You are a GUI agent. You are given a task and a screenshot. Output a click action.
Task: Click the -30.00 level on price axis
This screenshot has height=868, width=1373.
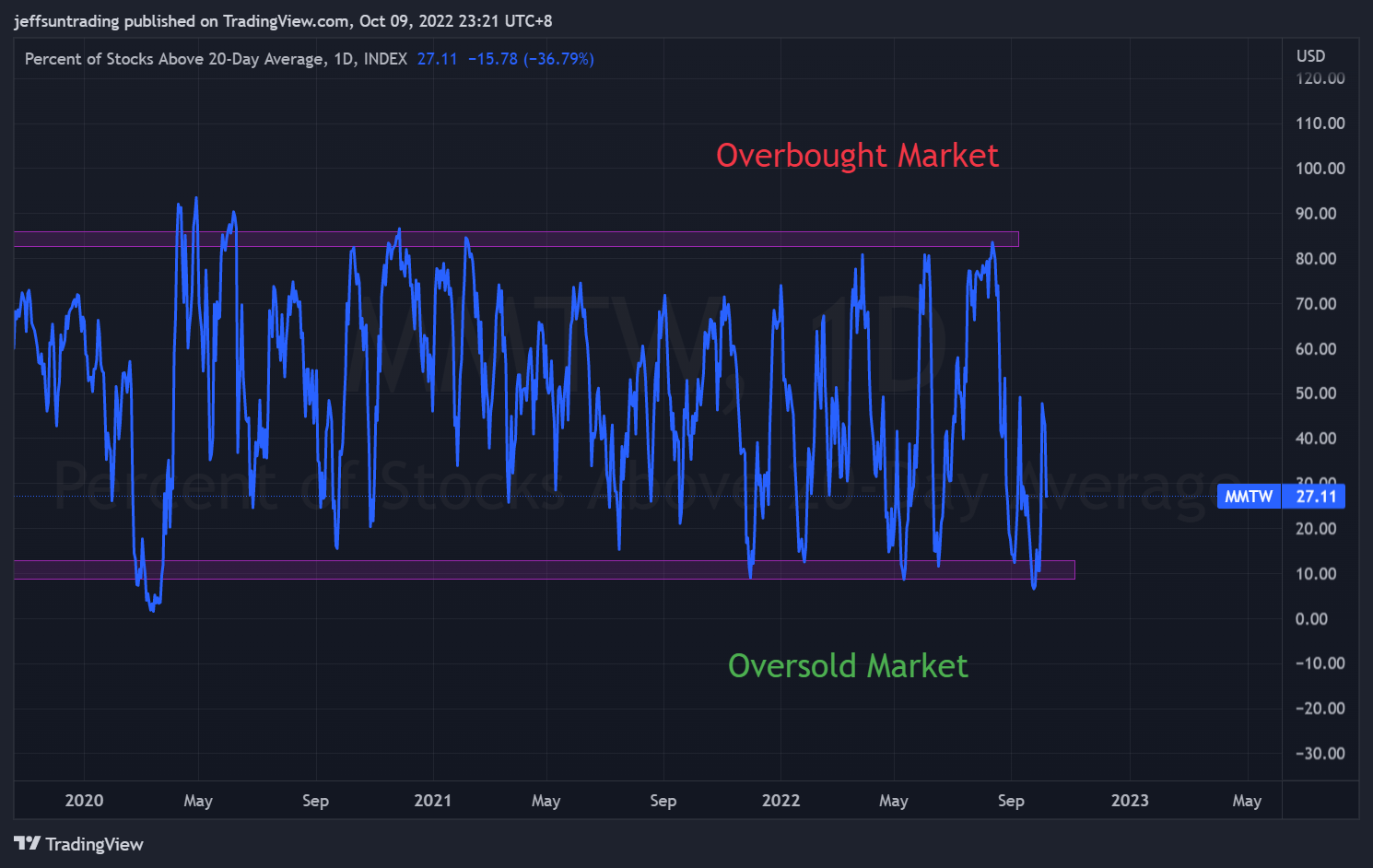pos(1320,754)
